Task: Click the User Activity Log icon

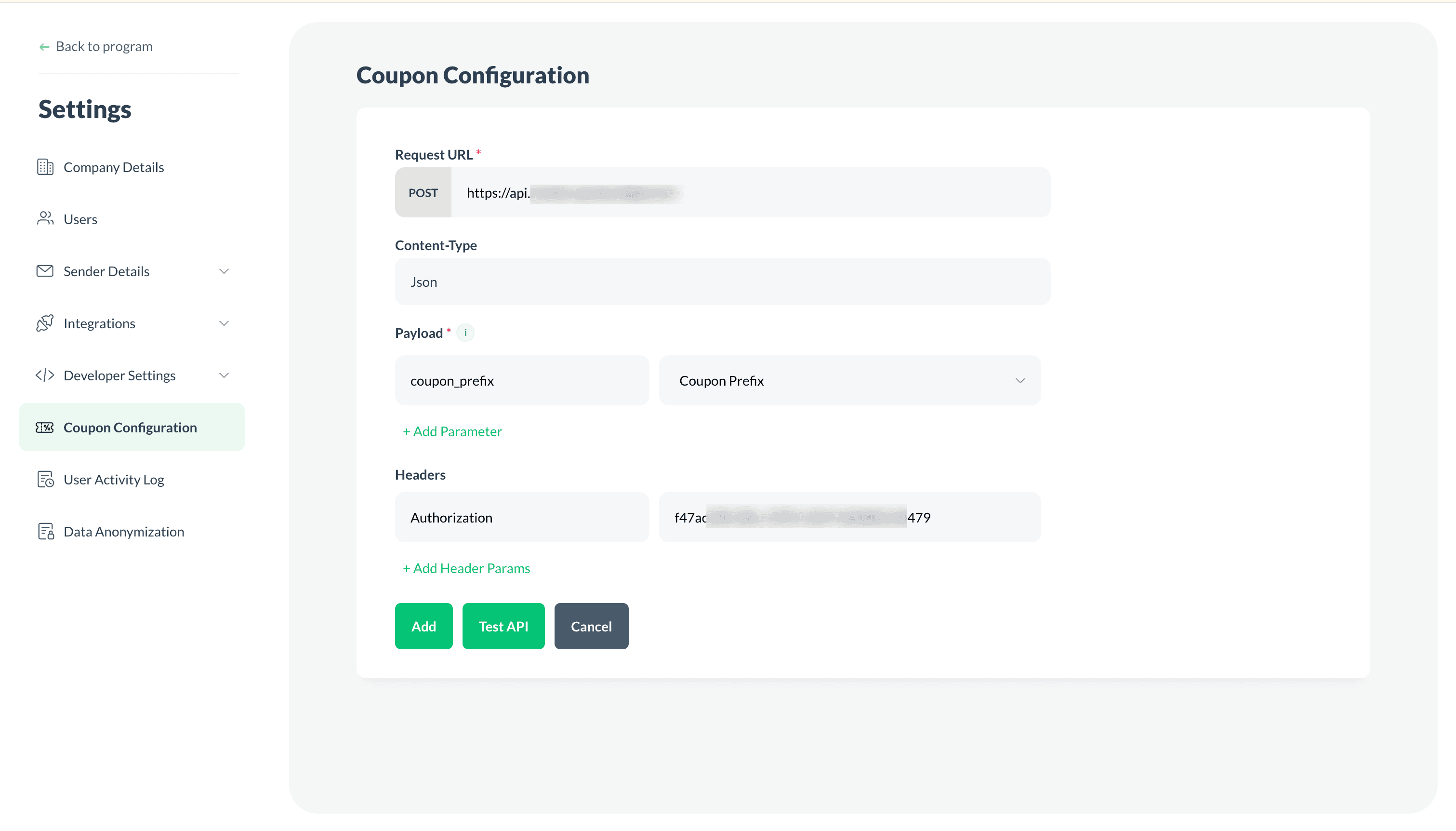Action: point(45,480)
